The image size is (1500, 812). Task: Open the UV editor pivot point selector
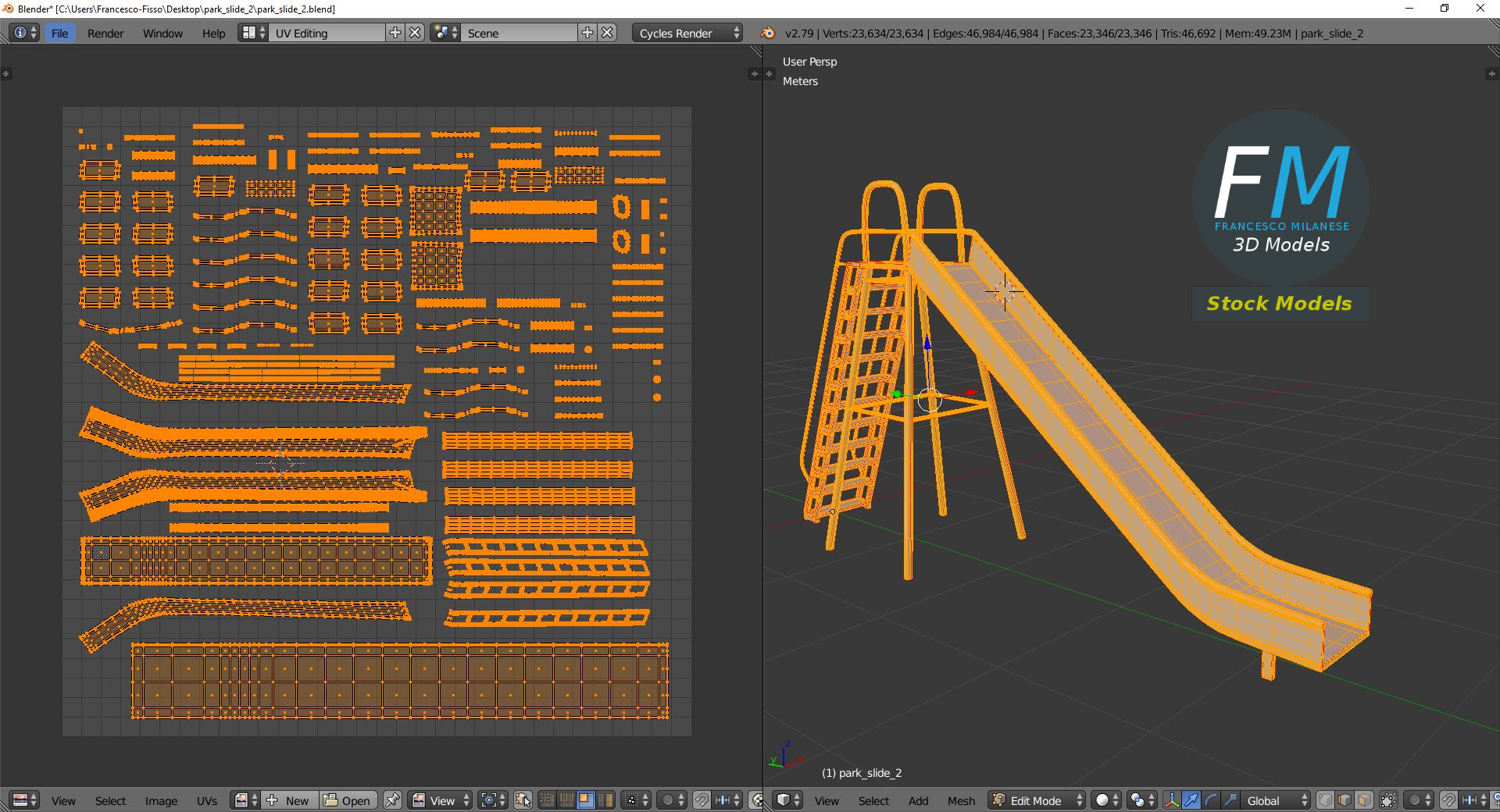[x=493, y=800]
